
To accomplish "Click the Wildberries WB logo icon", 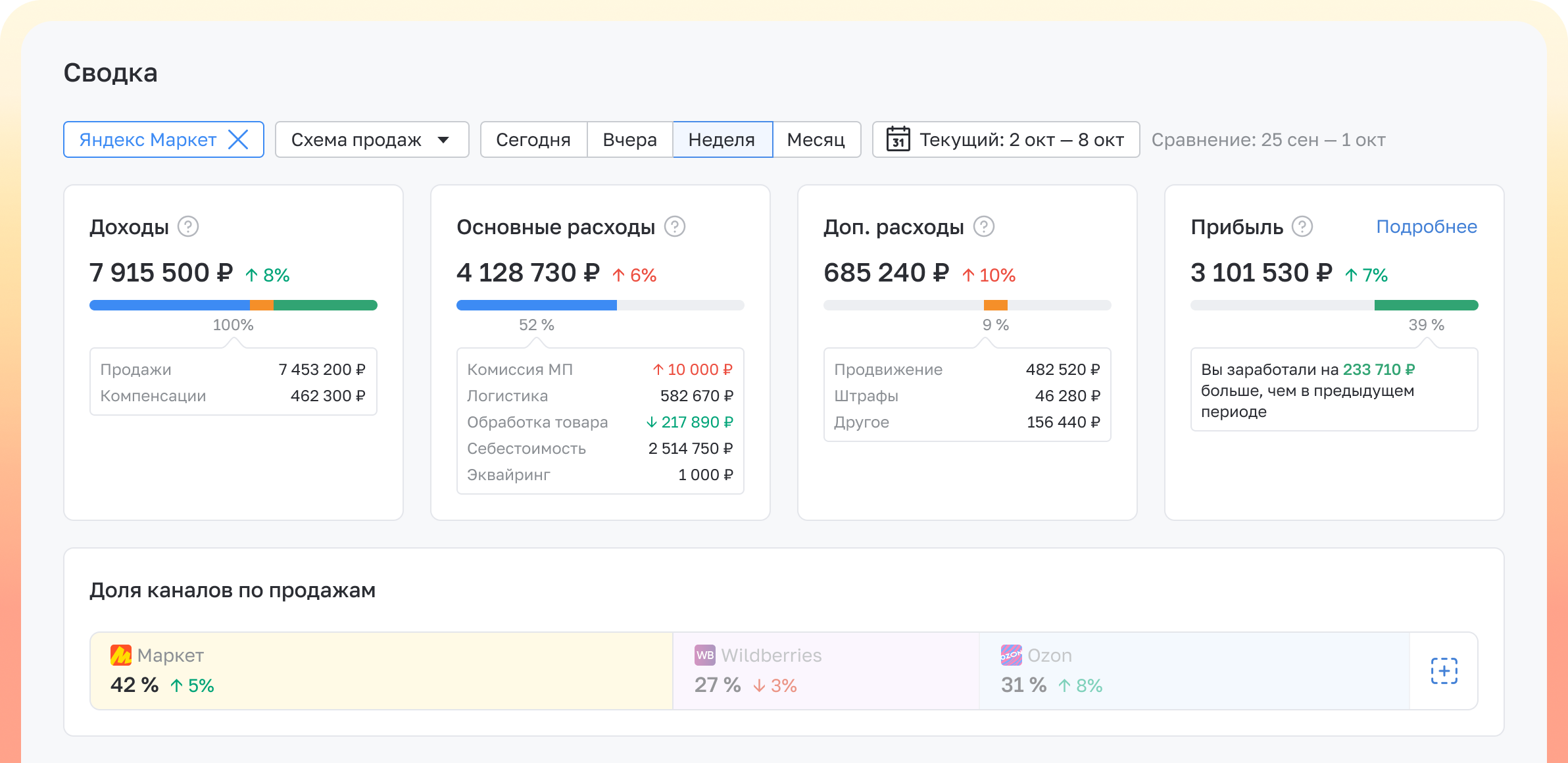I will pyautogui.click(x=704, y=655).
